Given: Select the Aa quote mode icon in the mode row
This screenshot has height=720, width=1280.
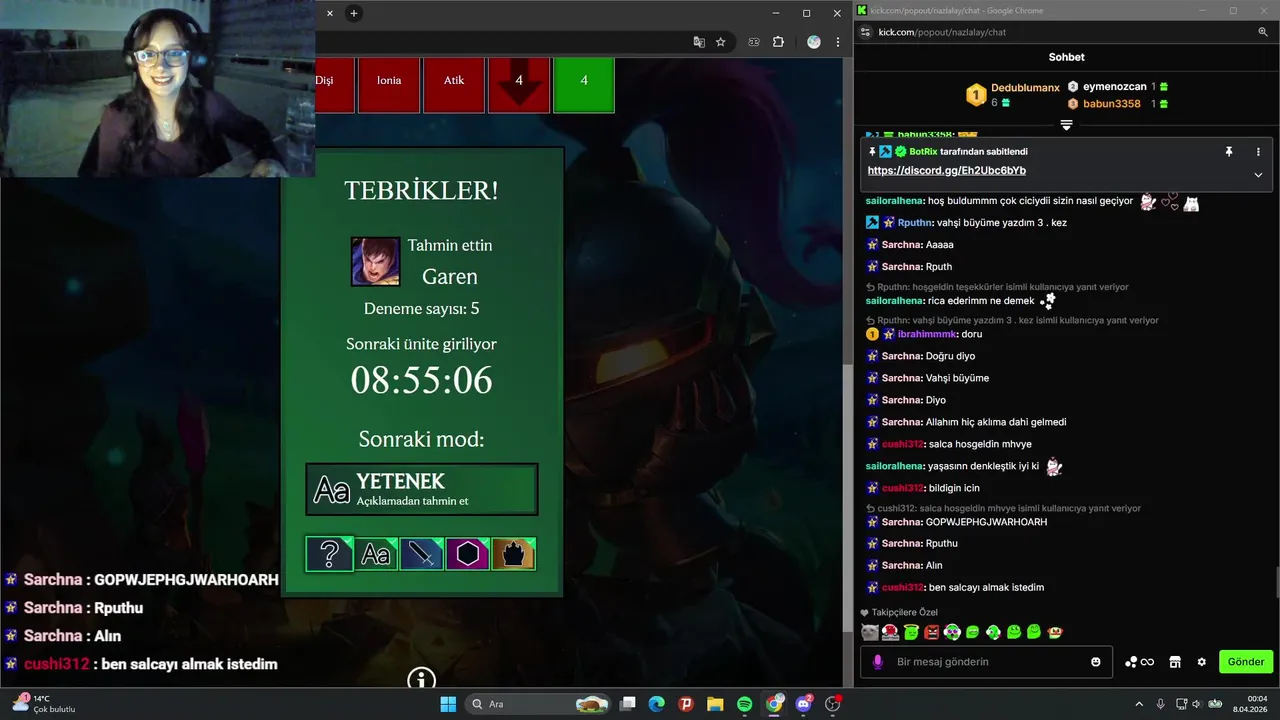Looking at the screenshot, I should point(375,553).
